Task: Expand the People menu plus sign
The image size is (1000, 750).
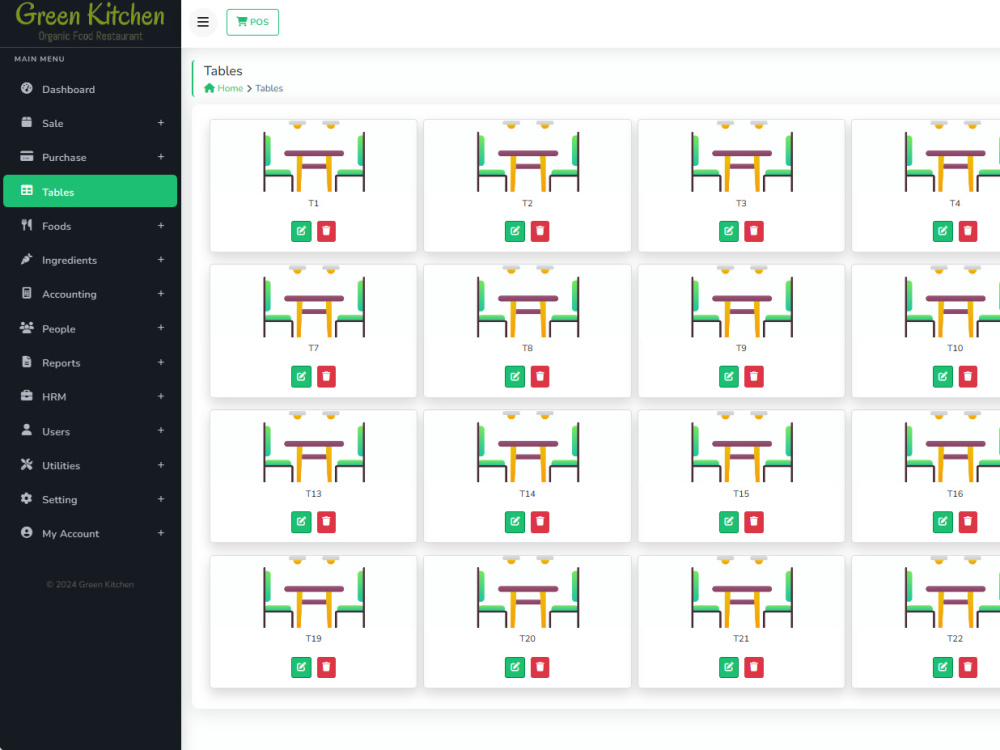Action: [x=161, y=328]
